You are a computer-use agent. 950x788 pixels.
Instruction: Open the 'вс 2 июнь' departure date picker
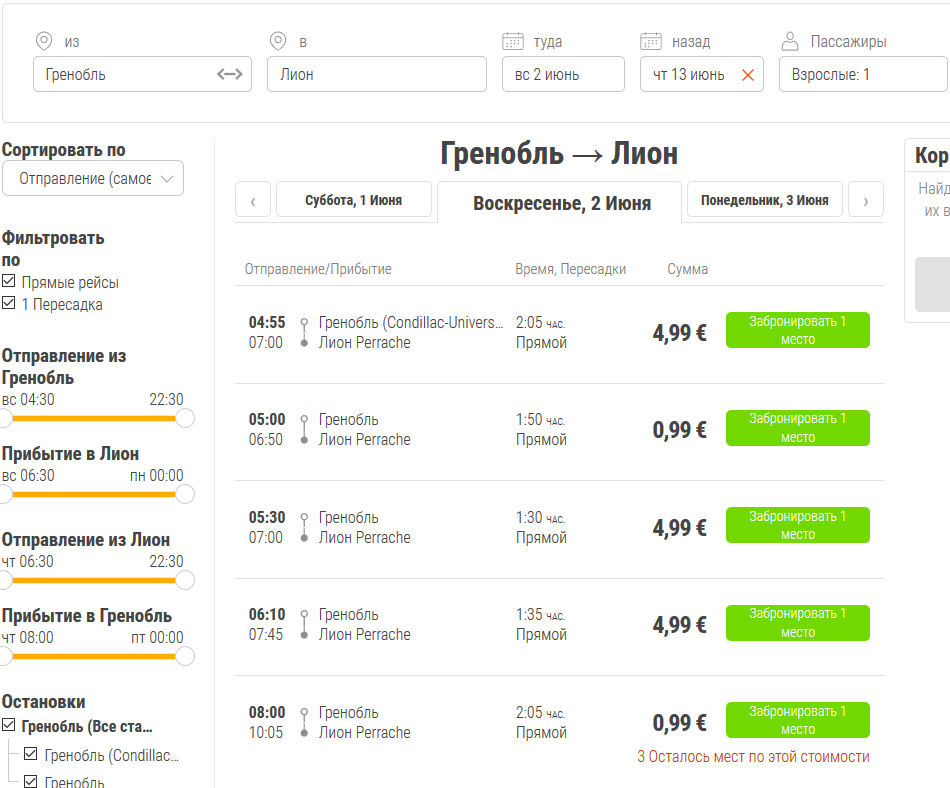click(x=562, y=74)
